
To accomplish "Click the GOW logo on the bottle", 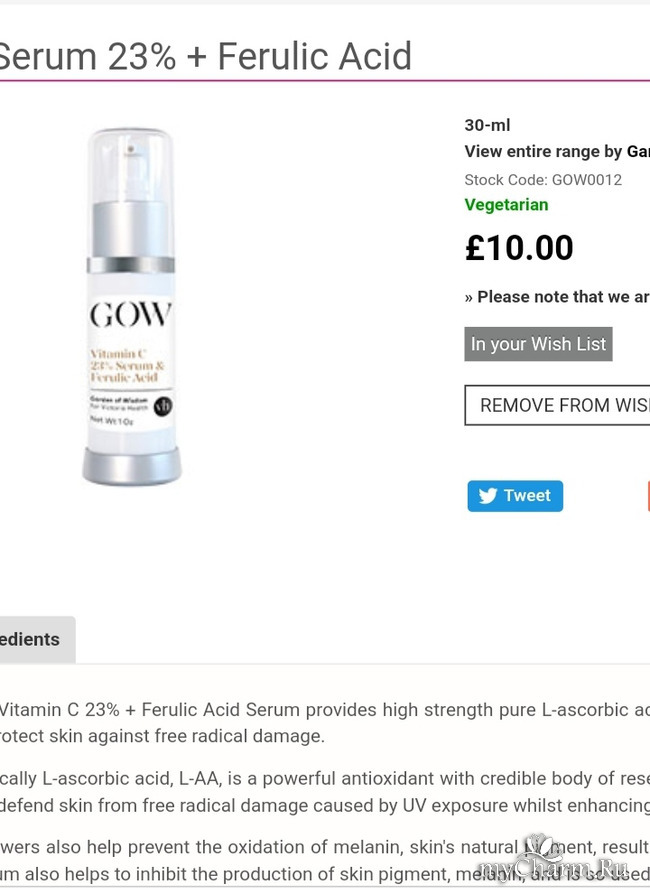I will pyautogui.click(x=130, y=315).
